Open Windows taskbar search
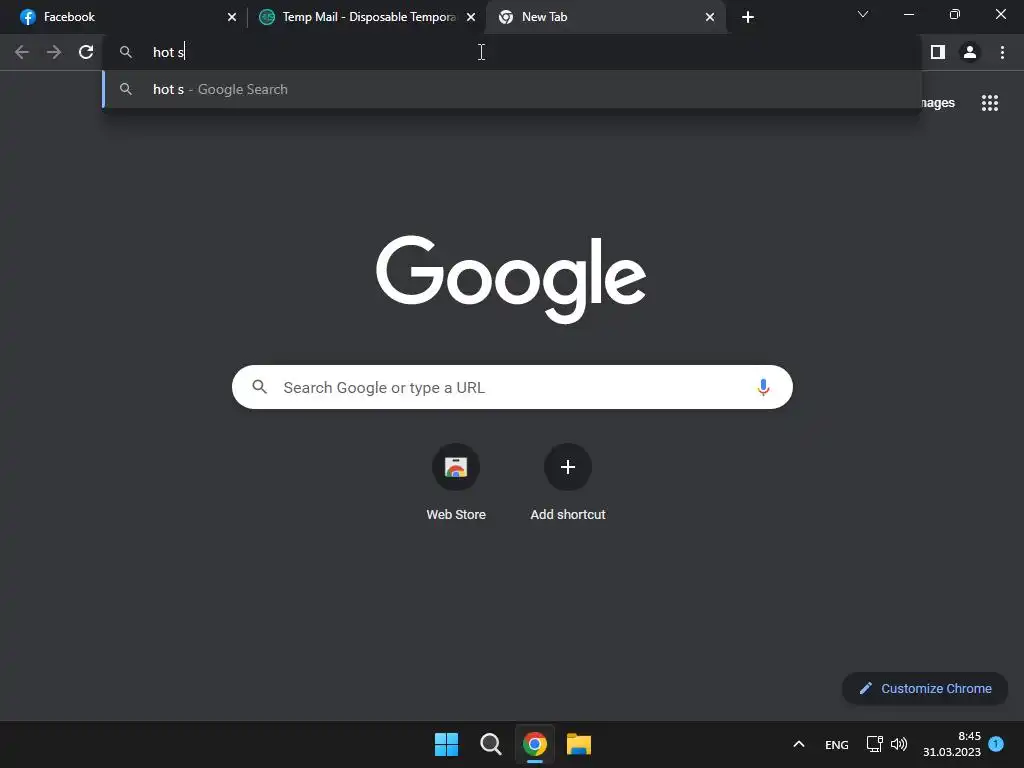 point(490,744)
